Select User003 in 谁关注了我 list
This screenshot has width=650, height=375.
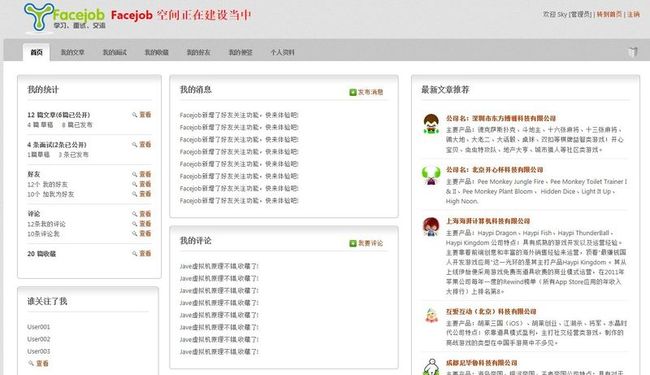39,351
